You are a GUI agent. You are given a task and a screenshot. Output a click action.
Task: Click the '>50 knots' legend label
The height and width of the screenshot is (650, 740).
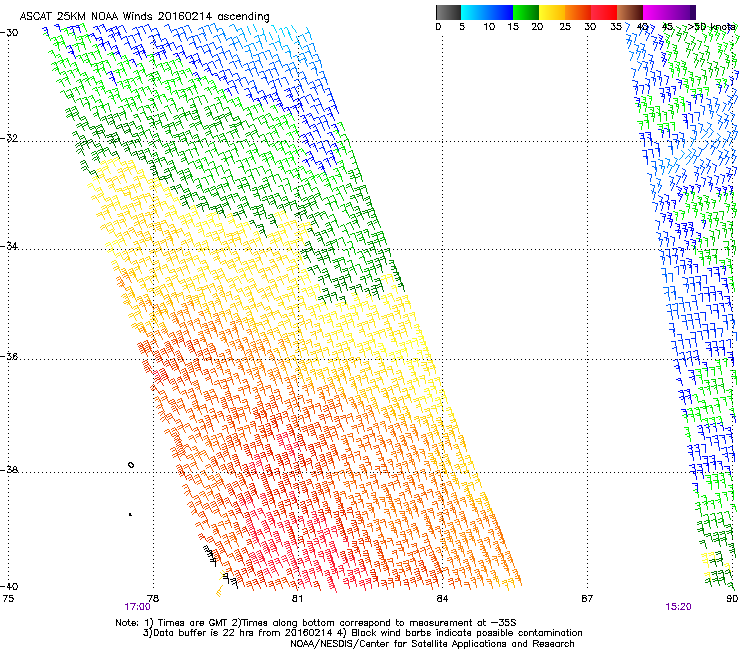tap(711, 27)
